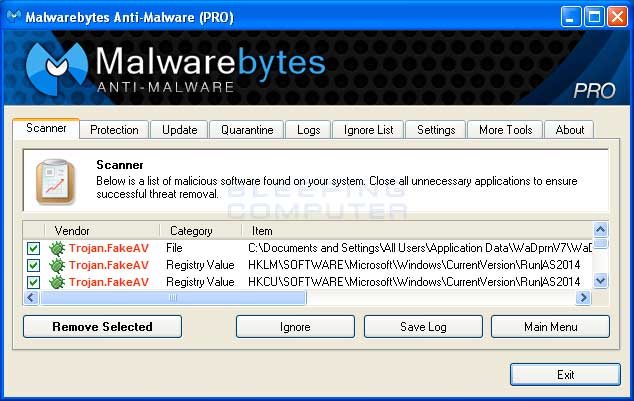Viewport: 634px width, 401px height.
Task: Uncheck the File Trojan.FakeAV checkbox
Action: 34,248
